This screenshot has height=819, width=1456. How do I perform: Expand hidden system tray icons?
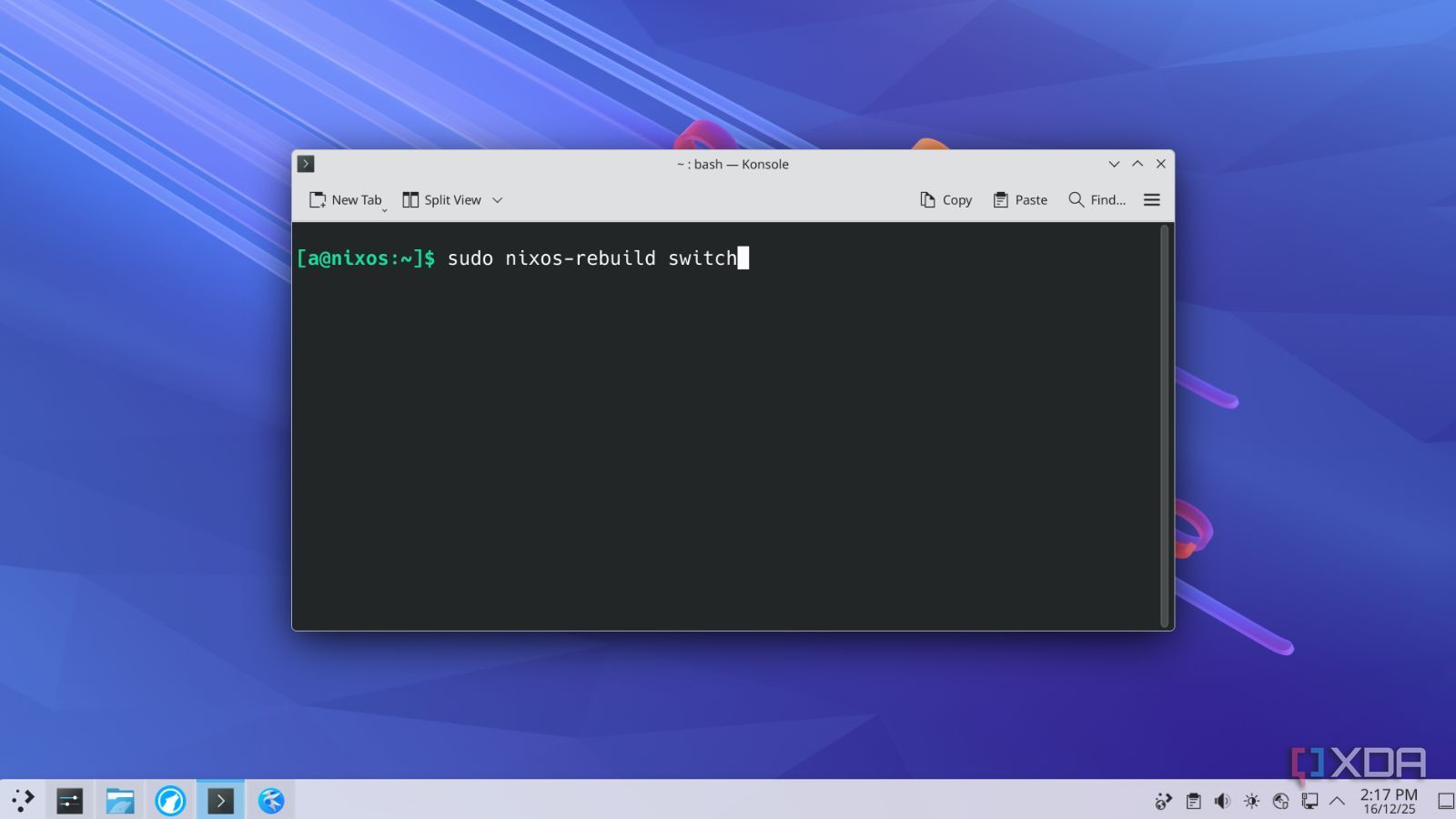(x=1337, y=801)
